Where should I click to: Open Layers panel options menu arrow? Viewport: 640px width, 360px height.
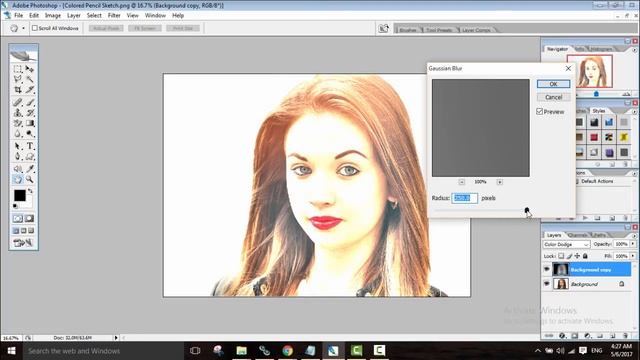[x=634, y=236]
